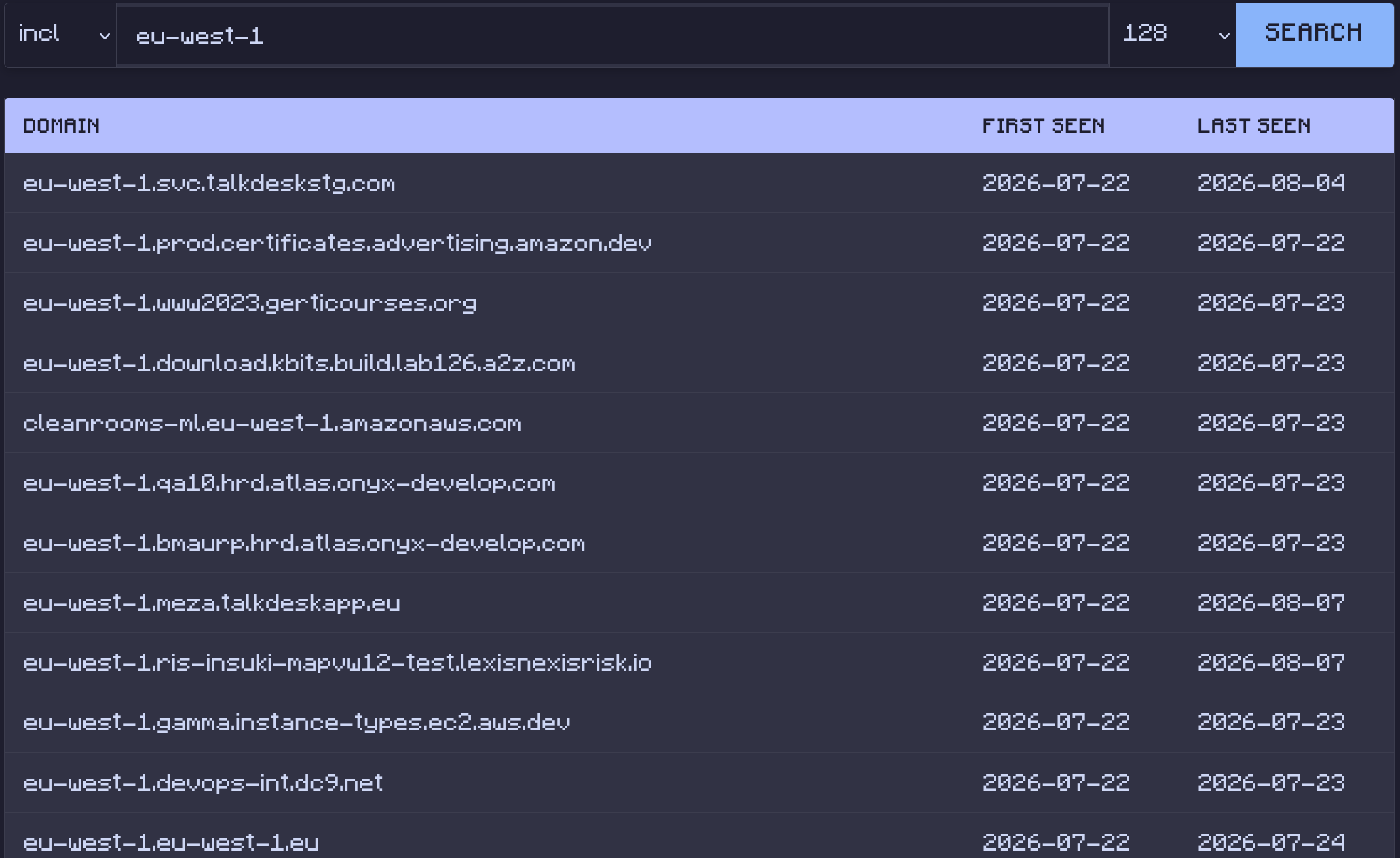This screenshot has height=858, width=1400.
Task: Click the SEARCH button
Action: [1314, 35]
